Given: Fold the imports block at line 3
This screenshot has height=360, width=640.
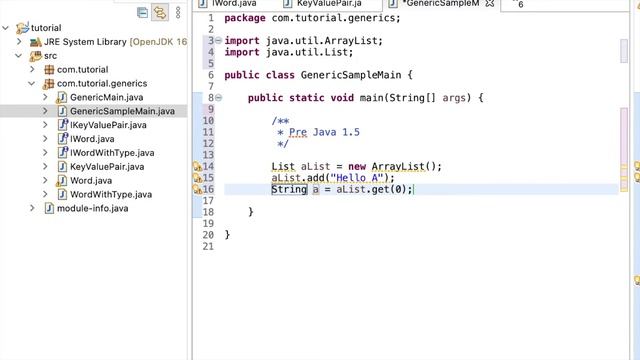Looking at the screenshot, I should (x=218, y=40).
